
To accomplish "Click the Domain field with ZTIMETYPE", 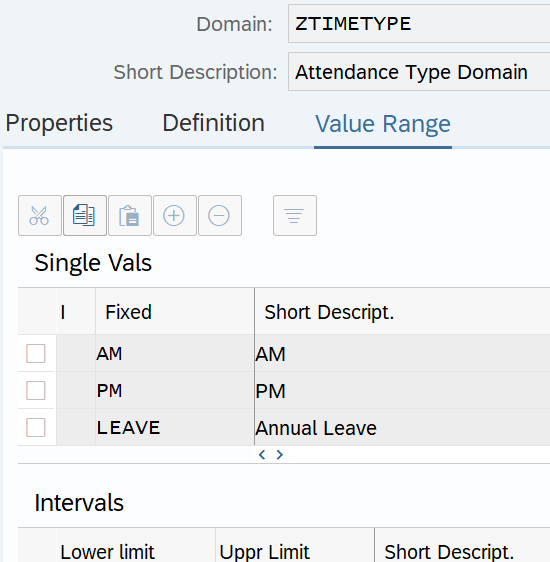I will click(419, 24).
